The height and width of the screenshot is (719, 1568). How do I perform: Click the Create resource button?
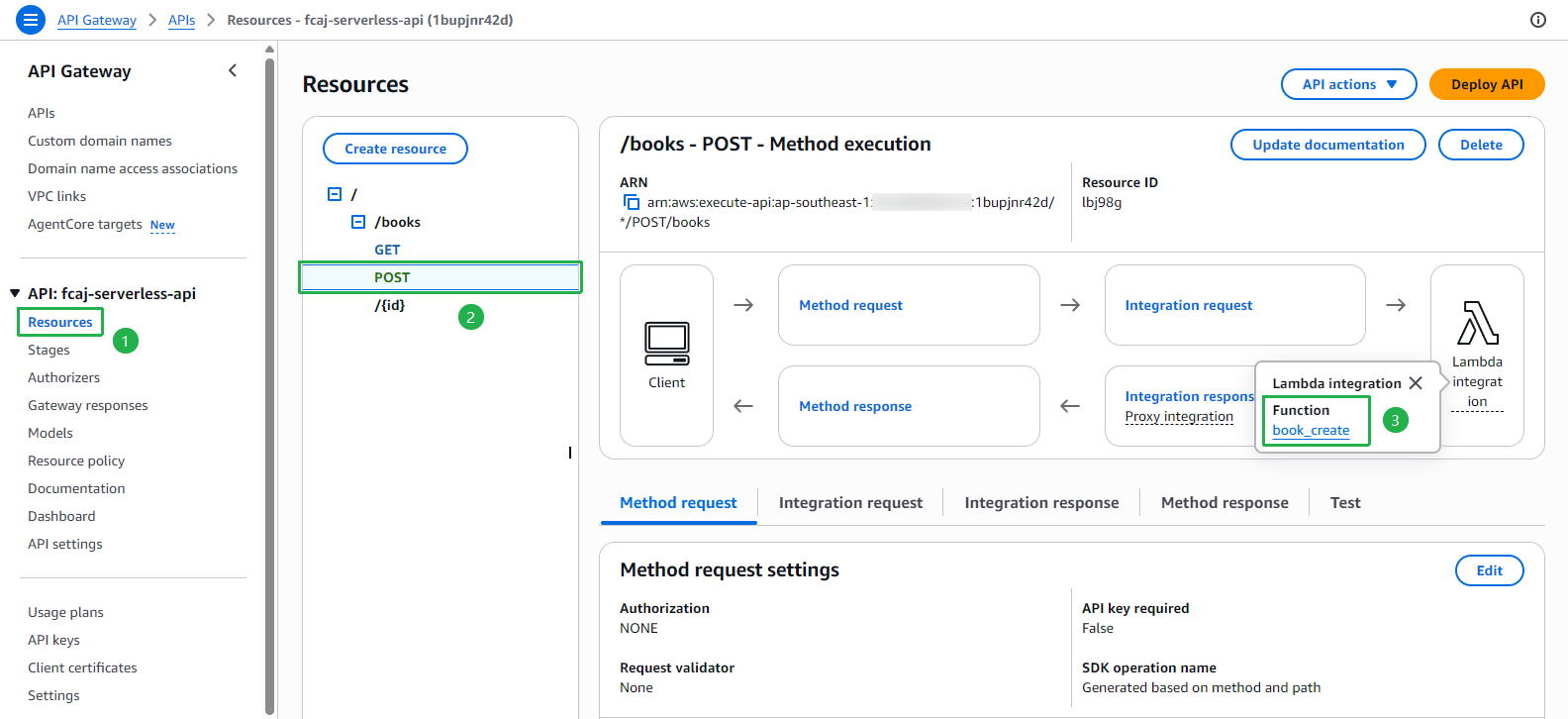point(395,149)
